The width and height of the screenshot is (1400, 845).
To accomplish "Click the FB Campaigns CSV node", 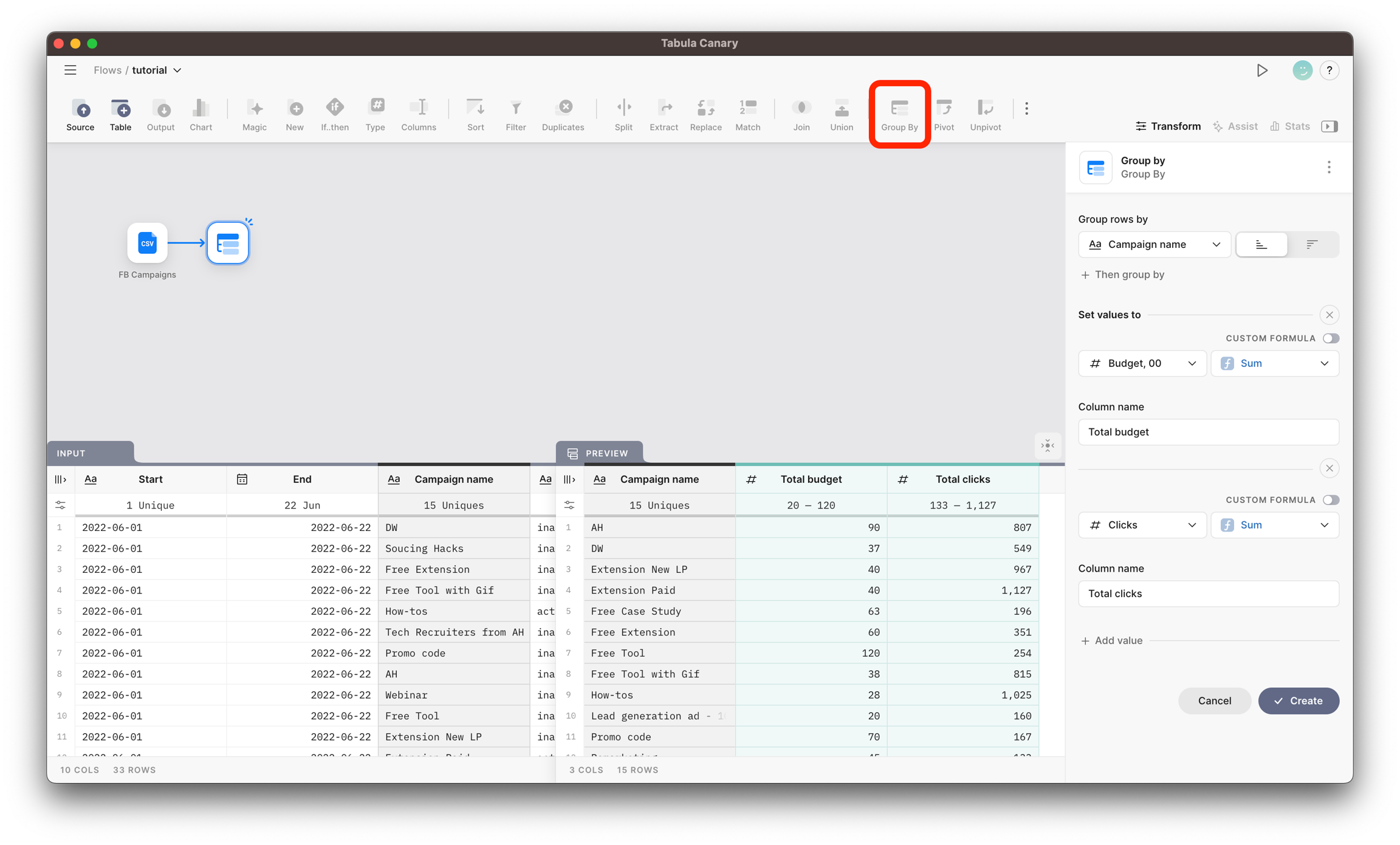I will (147, 243).
